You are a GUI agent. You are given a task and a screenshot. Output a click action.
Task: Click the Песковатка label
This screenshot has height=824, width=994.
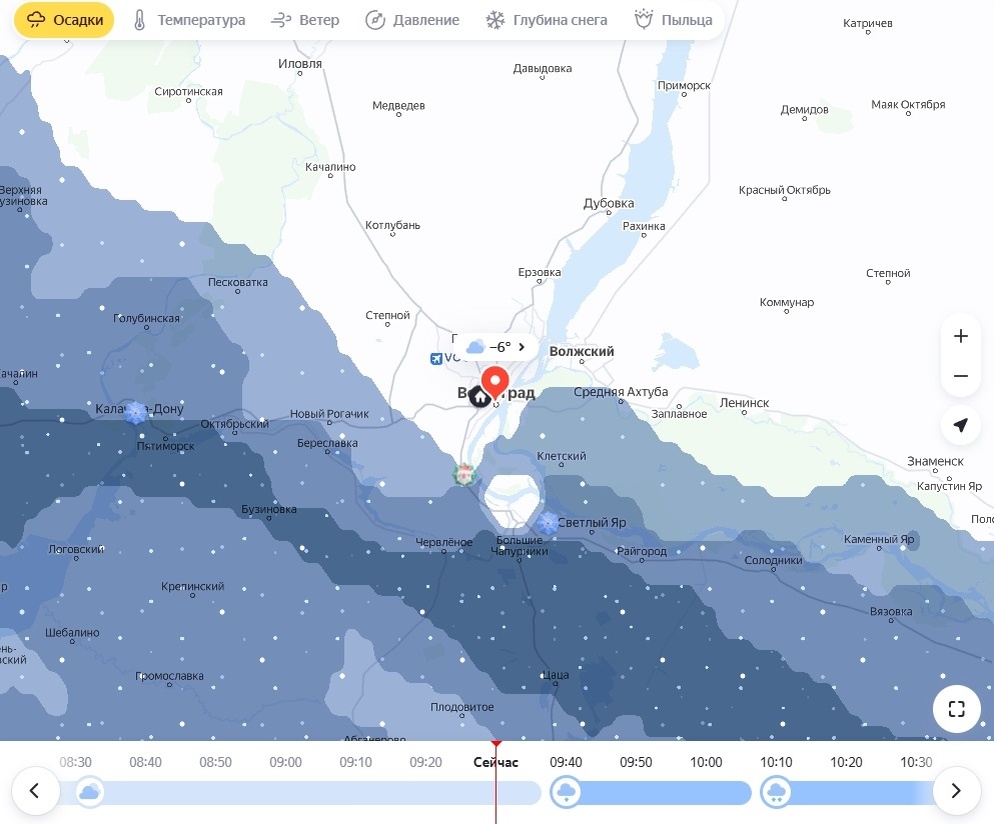tap(238, 282)
